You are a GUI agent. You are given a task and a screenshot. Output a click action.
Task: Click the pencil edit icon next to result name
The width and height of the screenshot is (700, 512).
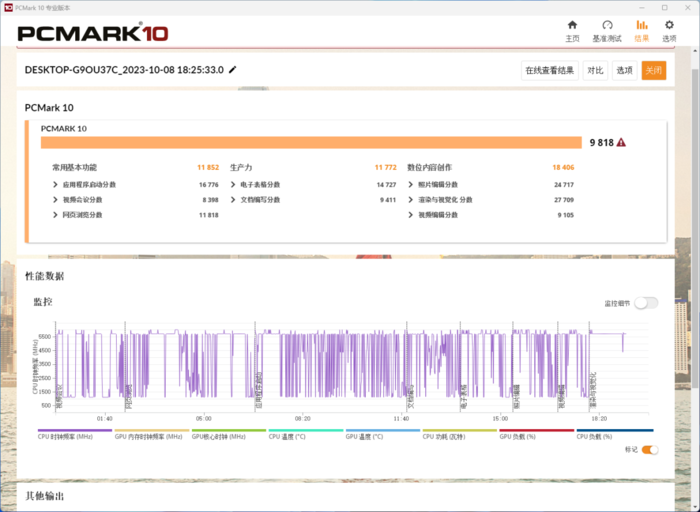tap(233, 70)
